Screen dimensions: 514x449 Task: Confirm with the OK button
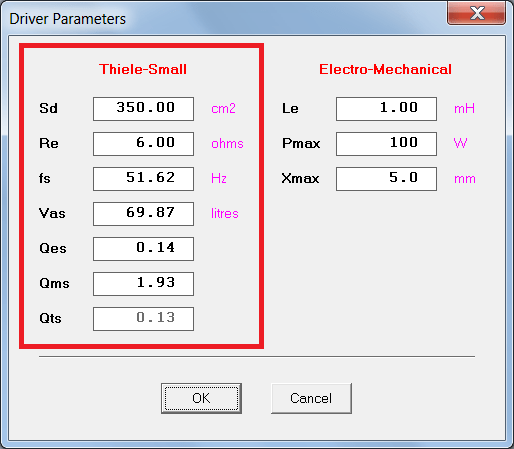point(201,398)
